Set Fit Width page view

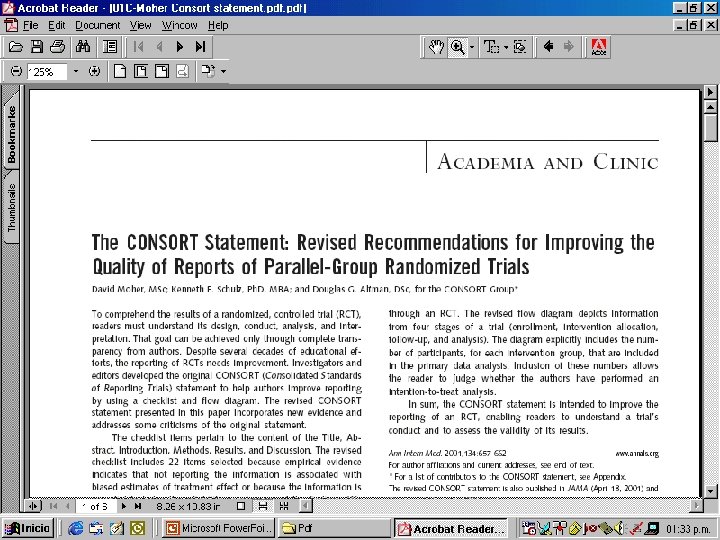click(162, 71)
